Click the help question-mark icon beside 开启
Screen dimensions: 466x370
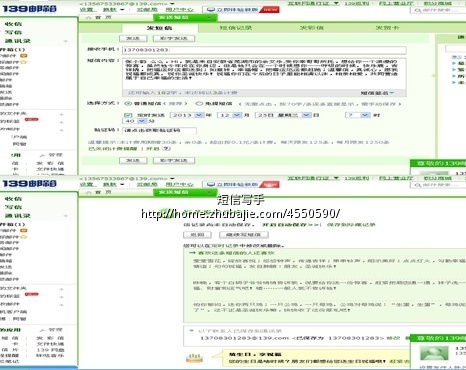[x=166, y=149]
